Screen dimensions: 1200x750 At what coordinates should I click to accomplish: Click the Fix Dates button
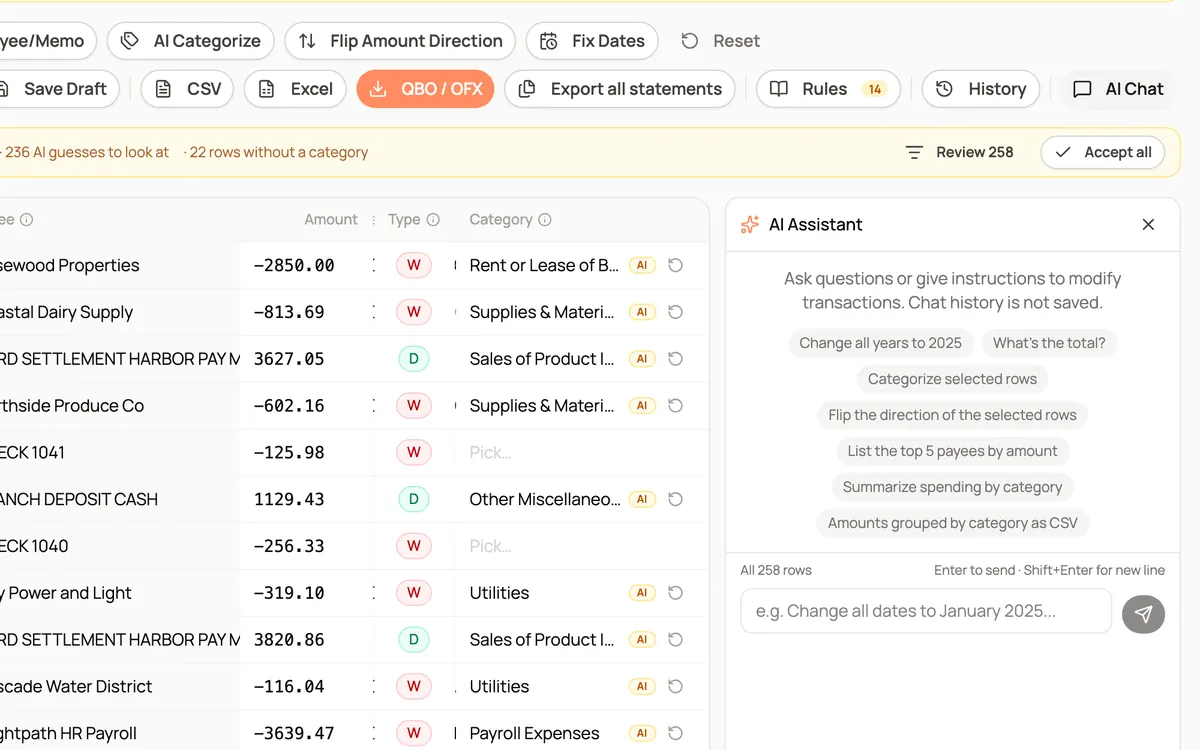click(x=592, y=41)
